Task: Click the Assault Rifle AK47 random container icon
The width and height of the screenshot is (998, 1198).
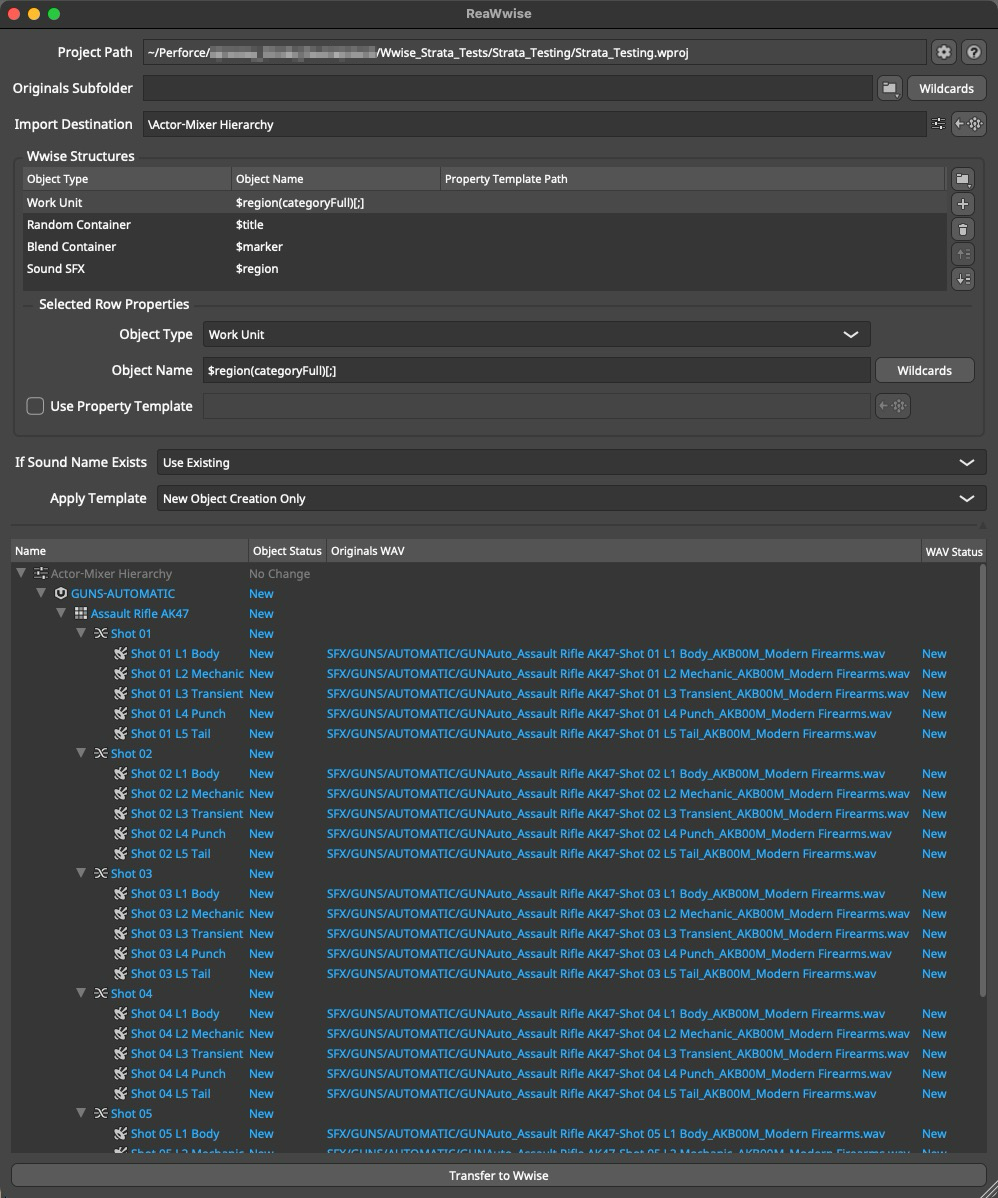Action: (x=81, y=614)
